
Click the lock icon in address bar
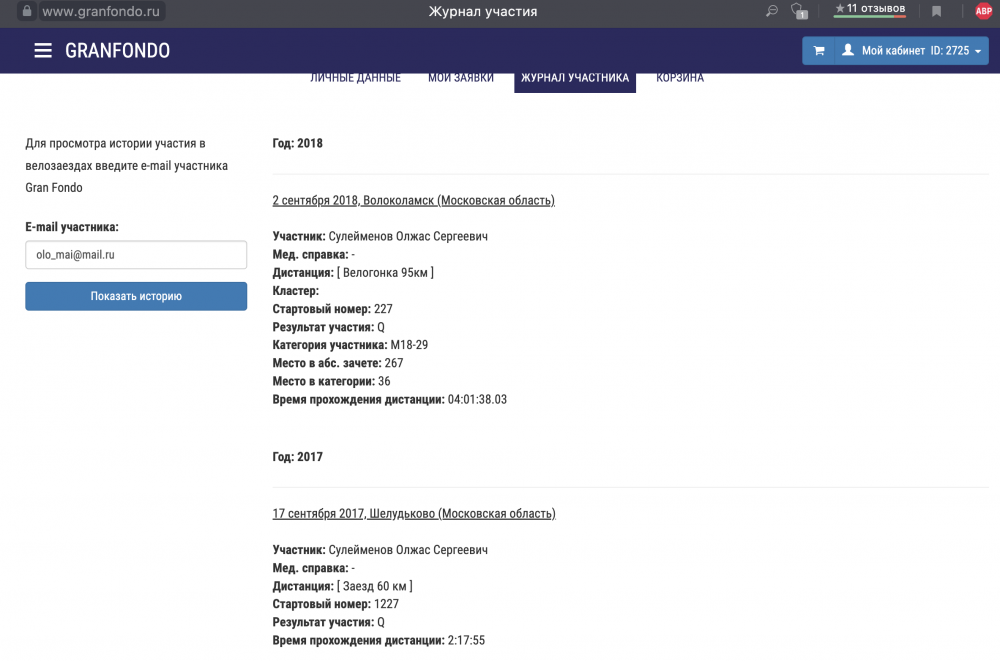[x=27, y=12]
